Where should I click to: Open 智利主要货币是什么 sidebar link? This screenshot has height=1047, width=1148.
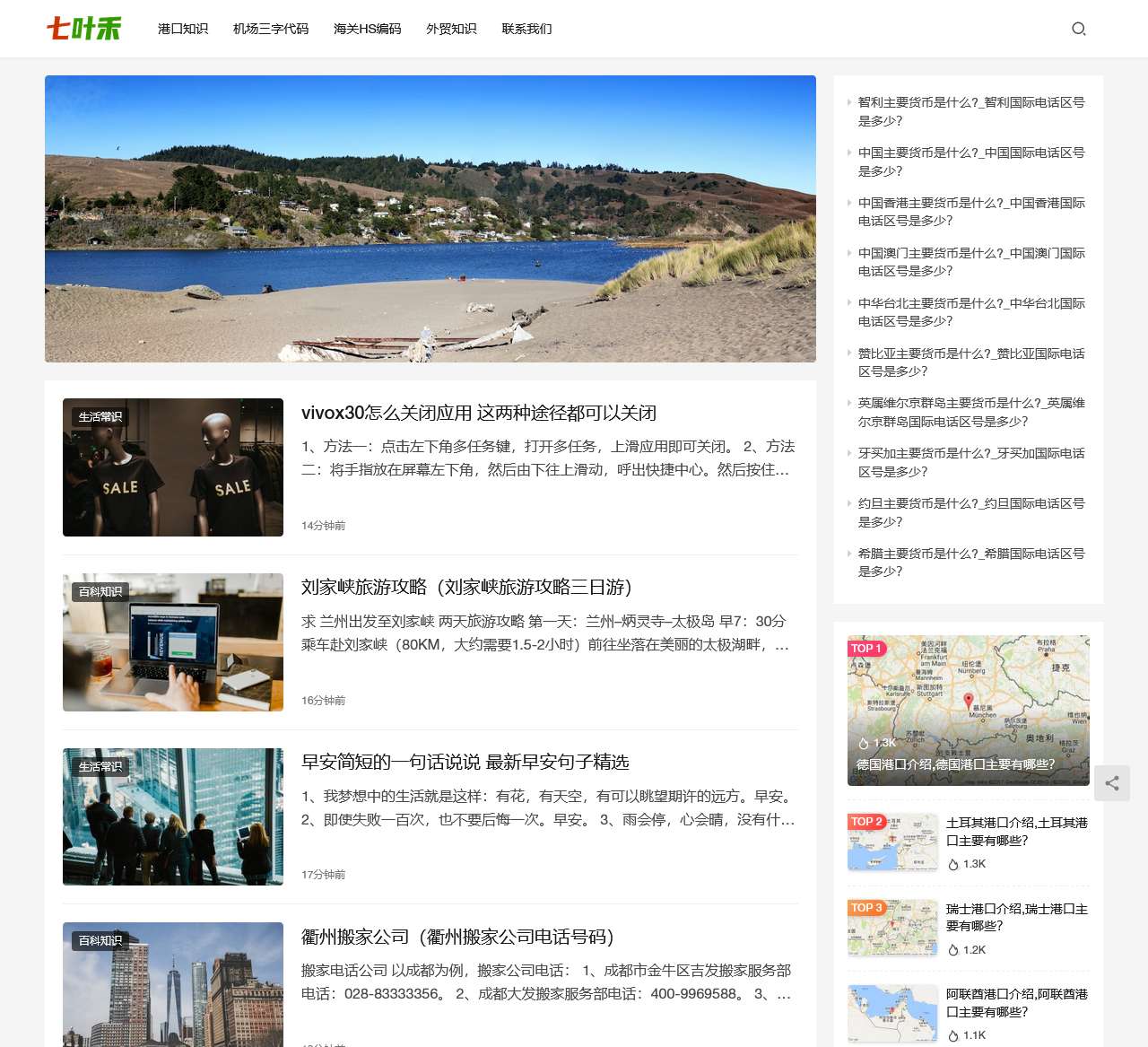coord(971,111)
